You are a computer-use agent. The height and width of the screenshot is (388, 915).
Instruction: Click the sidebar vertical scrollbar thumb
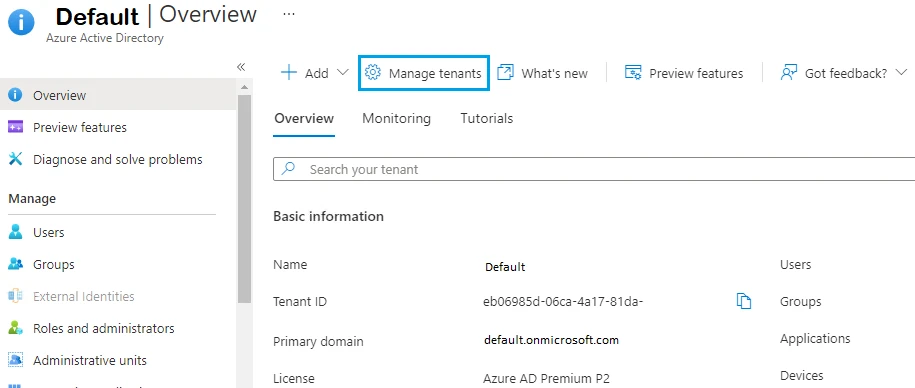[x=245, y=198]
